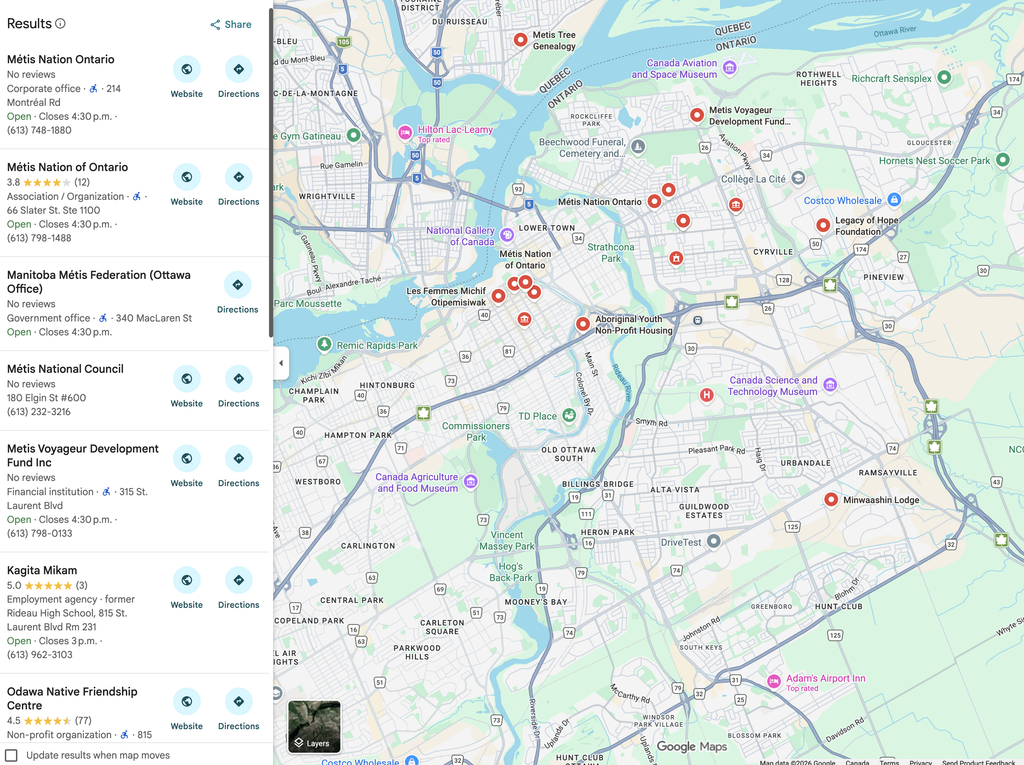Image resolution: width=1024 pixels, height=765 pixels.
Task: Click the Canada Agriculture and Food Museum marker
Action: point(470,482)
